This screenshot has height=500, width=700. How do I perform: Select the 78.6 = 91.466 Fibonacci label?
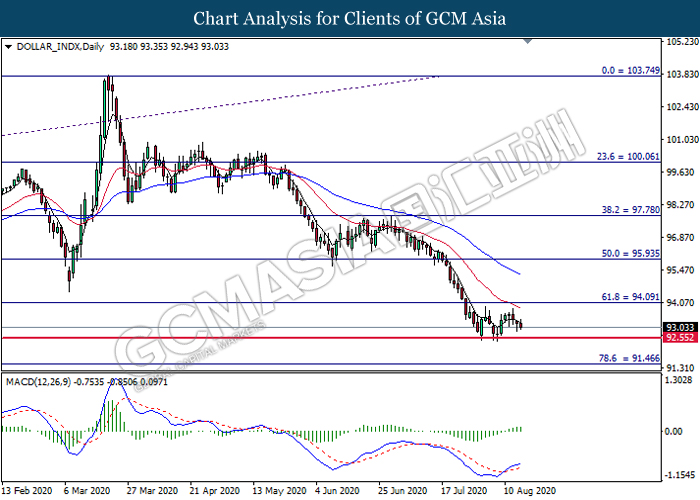[x=629, y=358]
